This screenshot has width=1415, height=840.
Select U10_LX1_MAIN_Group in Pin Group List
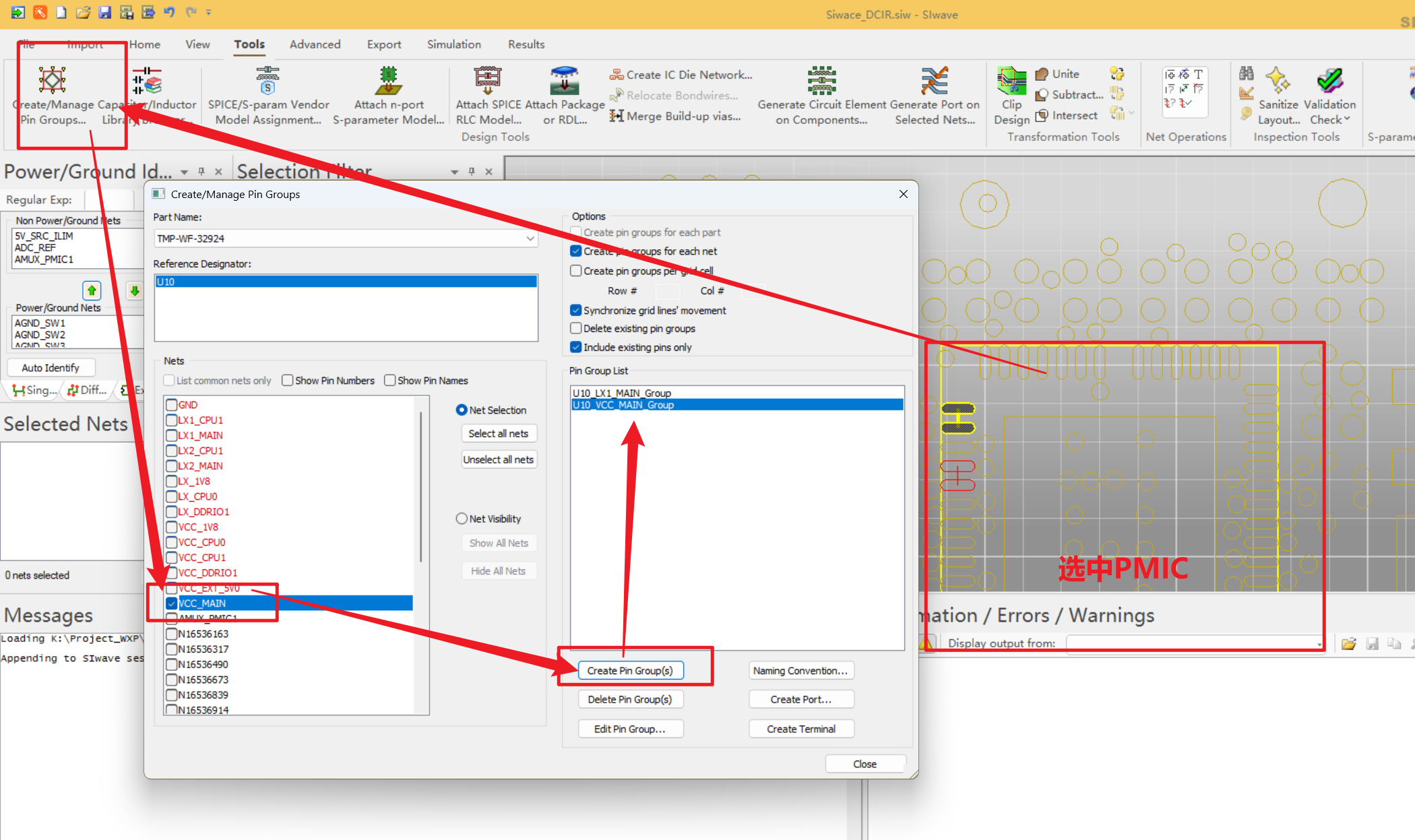pos(622,393)
